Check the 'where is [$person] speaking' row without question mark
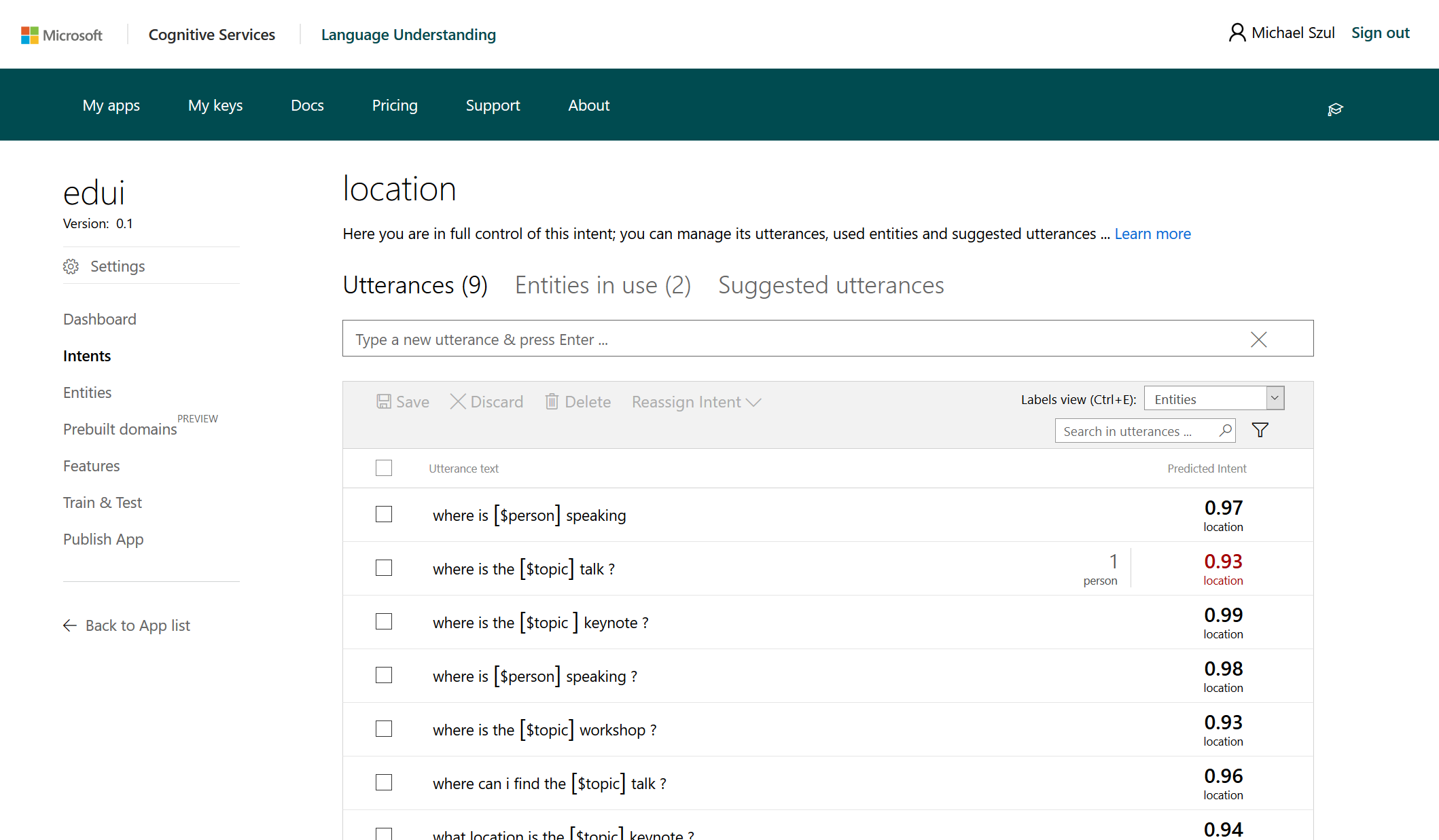This screenshot has width=1439, height=840. pos(384,514)
